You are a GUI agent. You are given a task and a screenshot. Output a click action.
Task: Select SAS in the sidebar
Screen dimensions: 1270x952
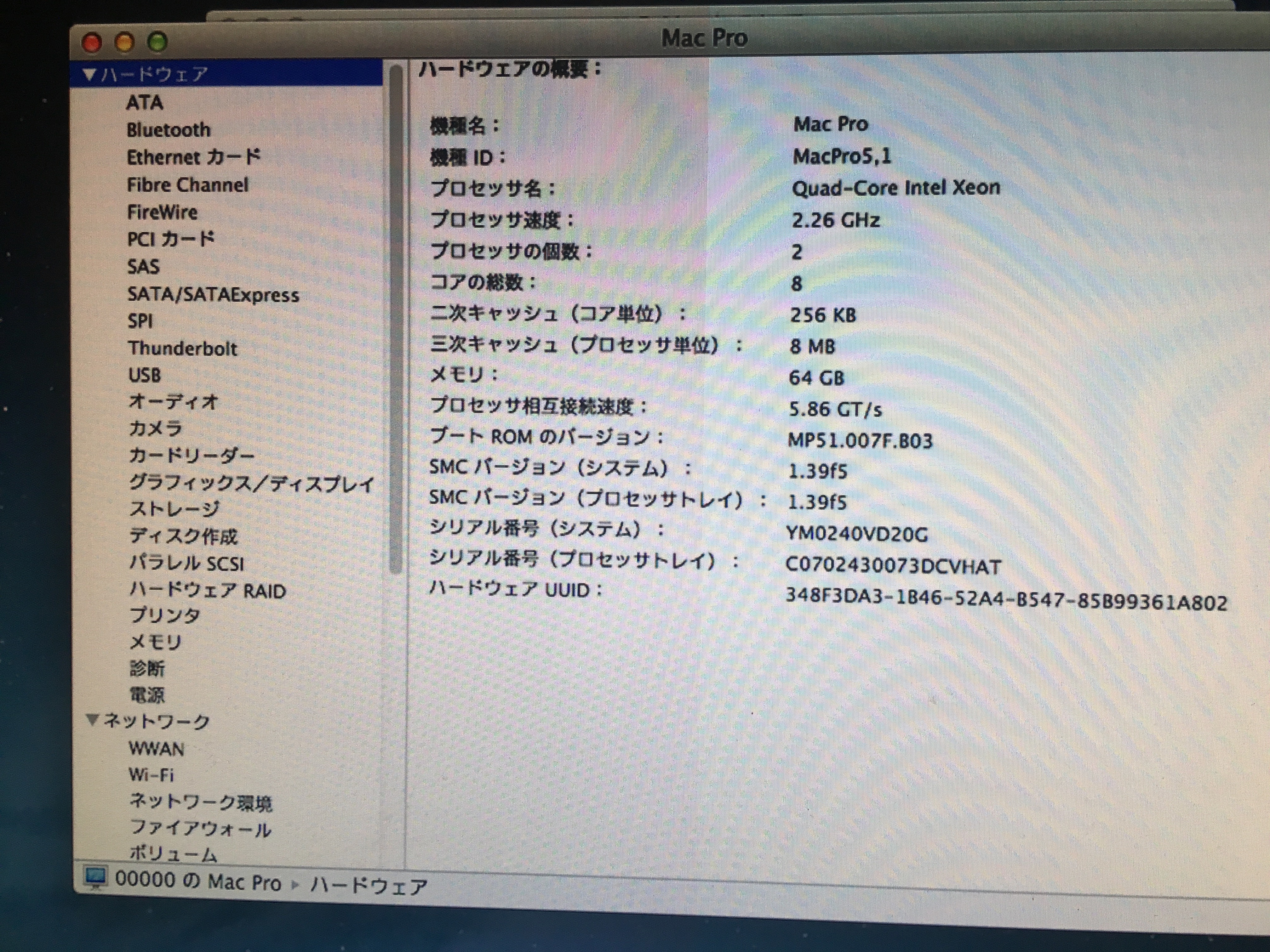pos(143,266)
